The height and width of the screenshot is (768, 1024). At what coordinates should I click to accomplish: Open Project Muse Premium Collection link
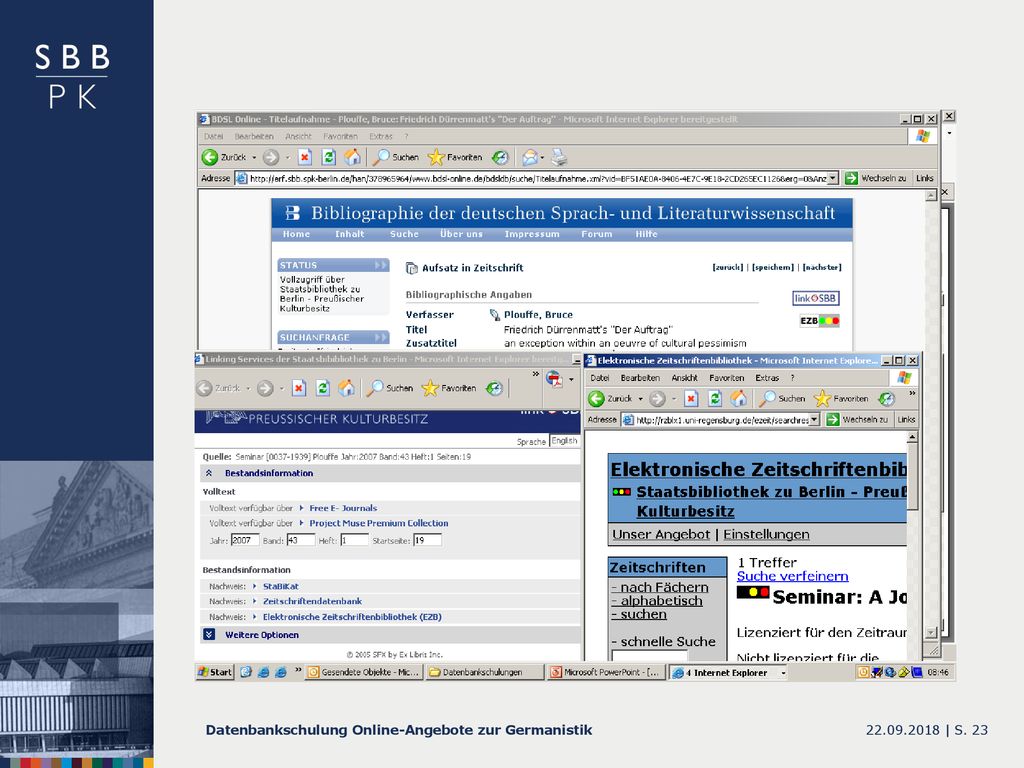pos(379,523)
